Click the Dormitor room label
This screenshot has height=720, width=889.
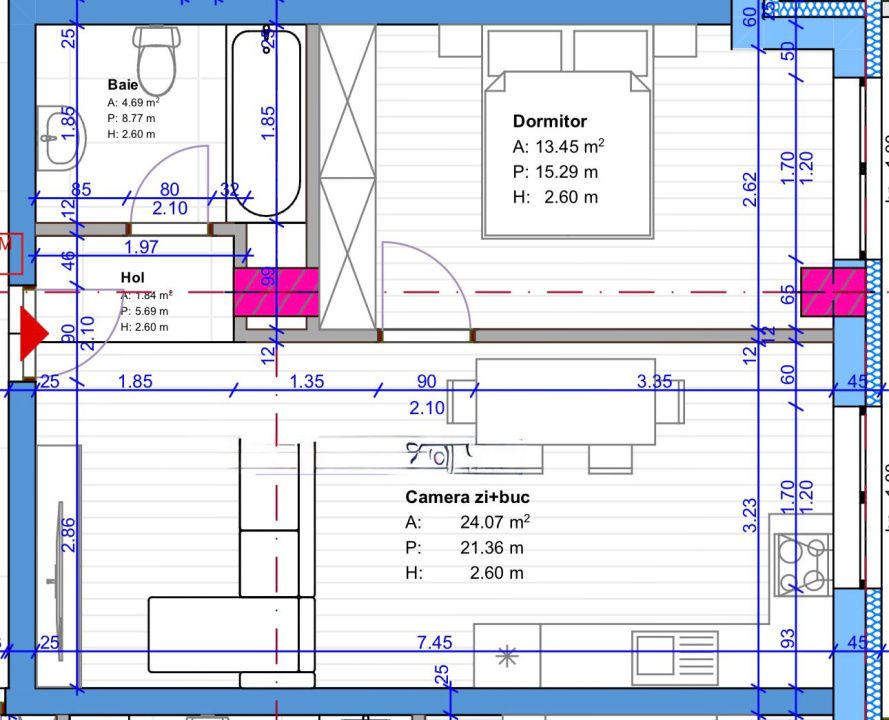coord(549,121)
